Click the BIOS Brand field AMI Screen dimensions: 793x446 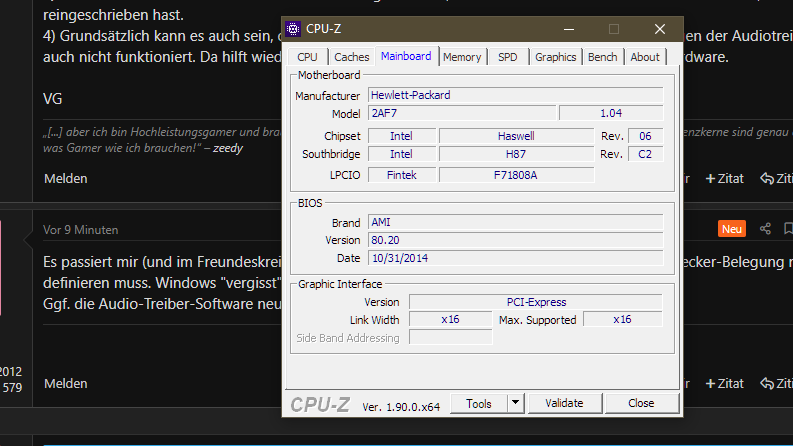pyautogui.click(x=515, y=222)
